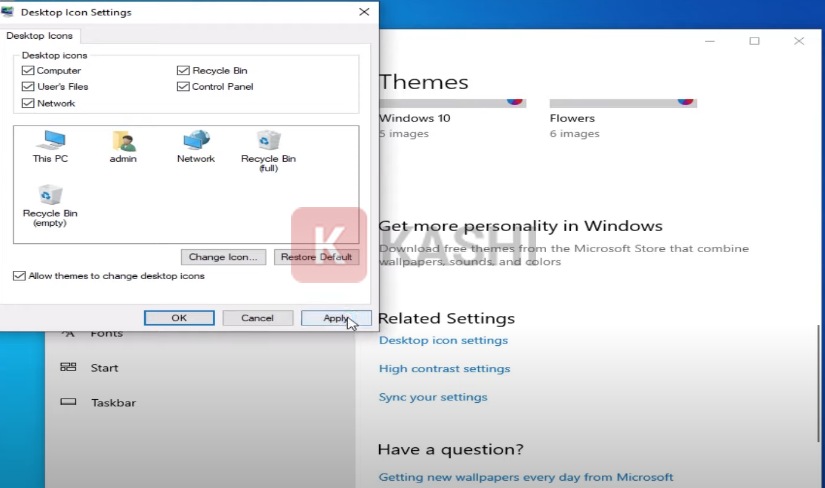Close the Desktop Icon Settings dialog
The image size is (825, 488).
tap(364, 12)
